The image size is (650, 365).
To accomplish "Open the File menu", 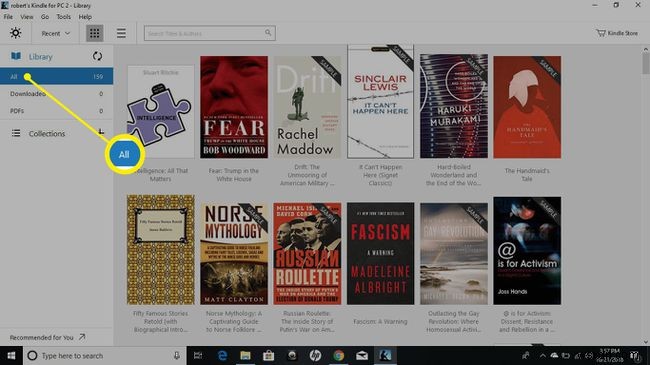I will [x=8, y=17].
